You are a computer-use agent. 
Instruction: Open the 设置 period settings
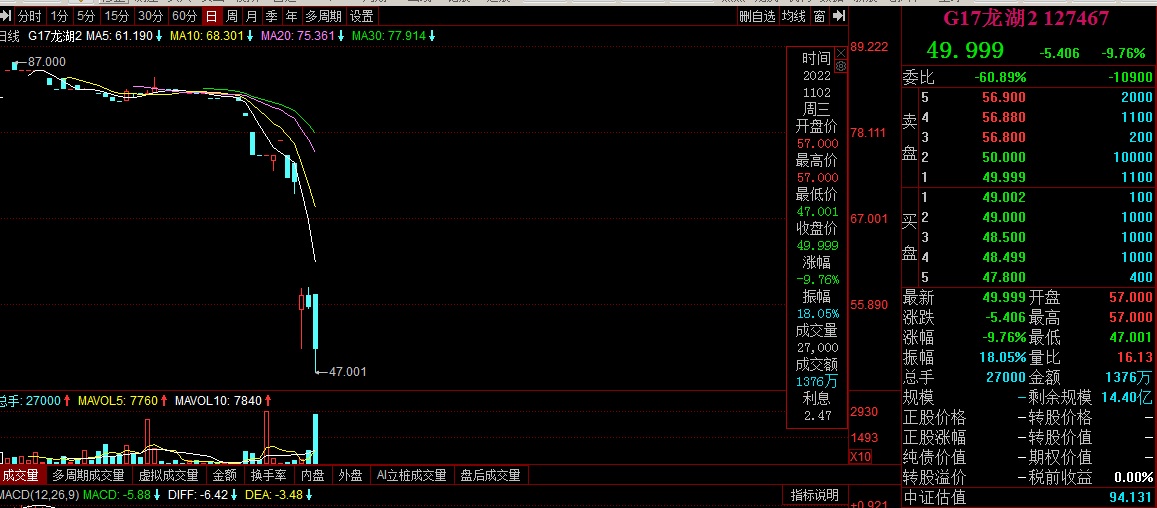(x=362, y=16)
